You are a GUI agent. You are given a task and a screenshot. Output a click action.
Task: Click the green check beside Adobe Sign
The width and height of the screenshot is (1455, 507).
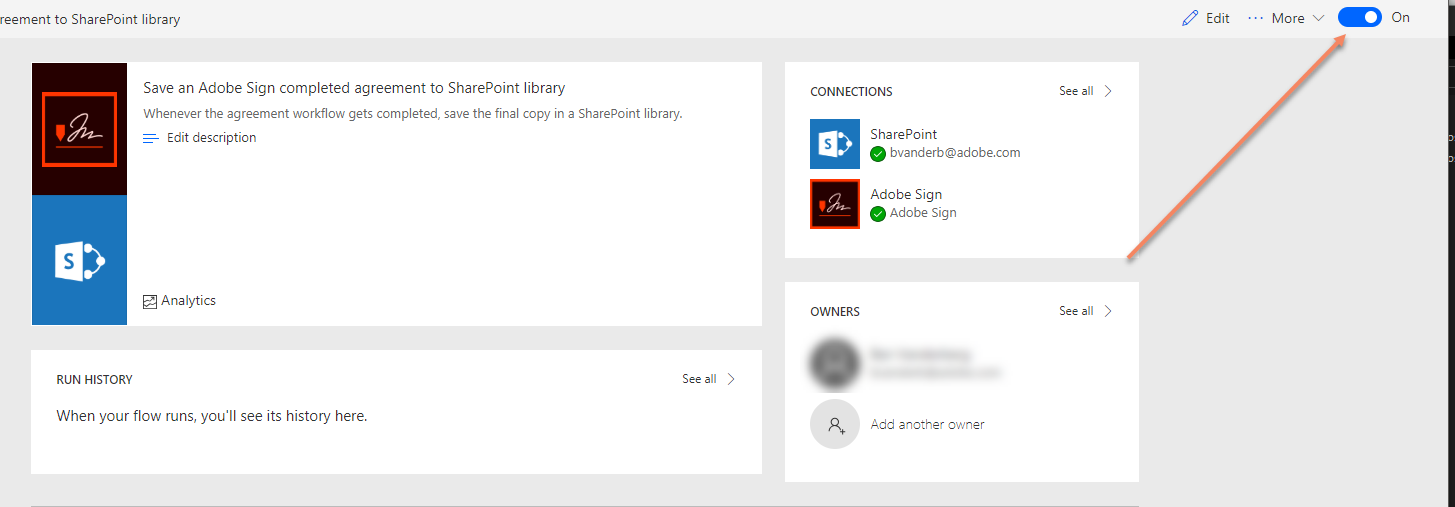coord(878,214)
